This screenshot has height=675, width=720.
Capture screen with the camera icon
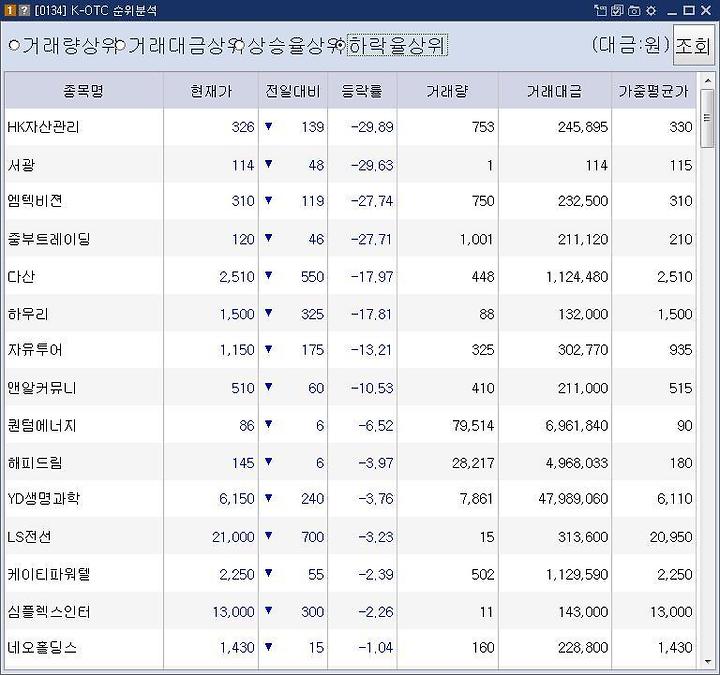pos(634,10)
